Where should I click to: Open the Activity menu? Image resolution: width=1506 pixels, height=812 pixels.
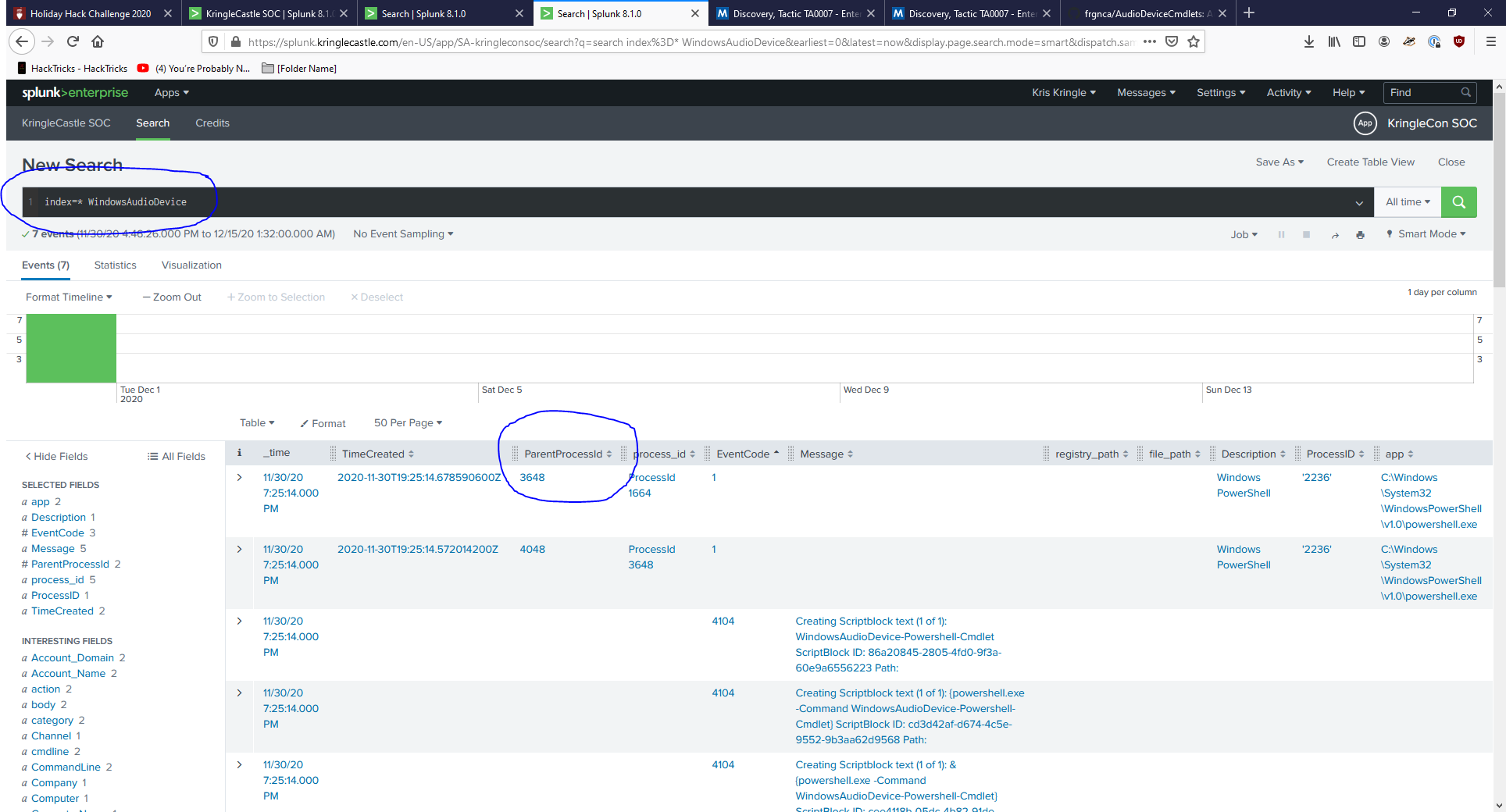click(x=1289, y=93)
